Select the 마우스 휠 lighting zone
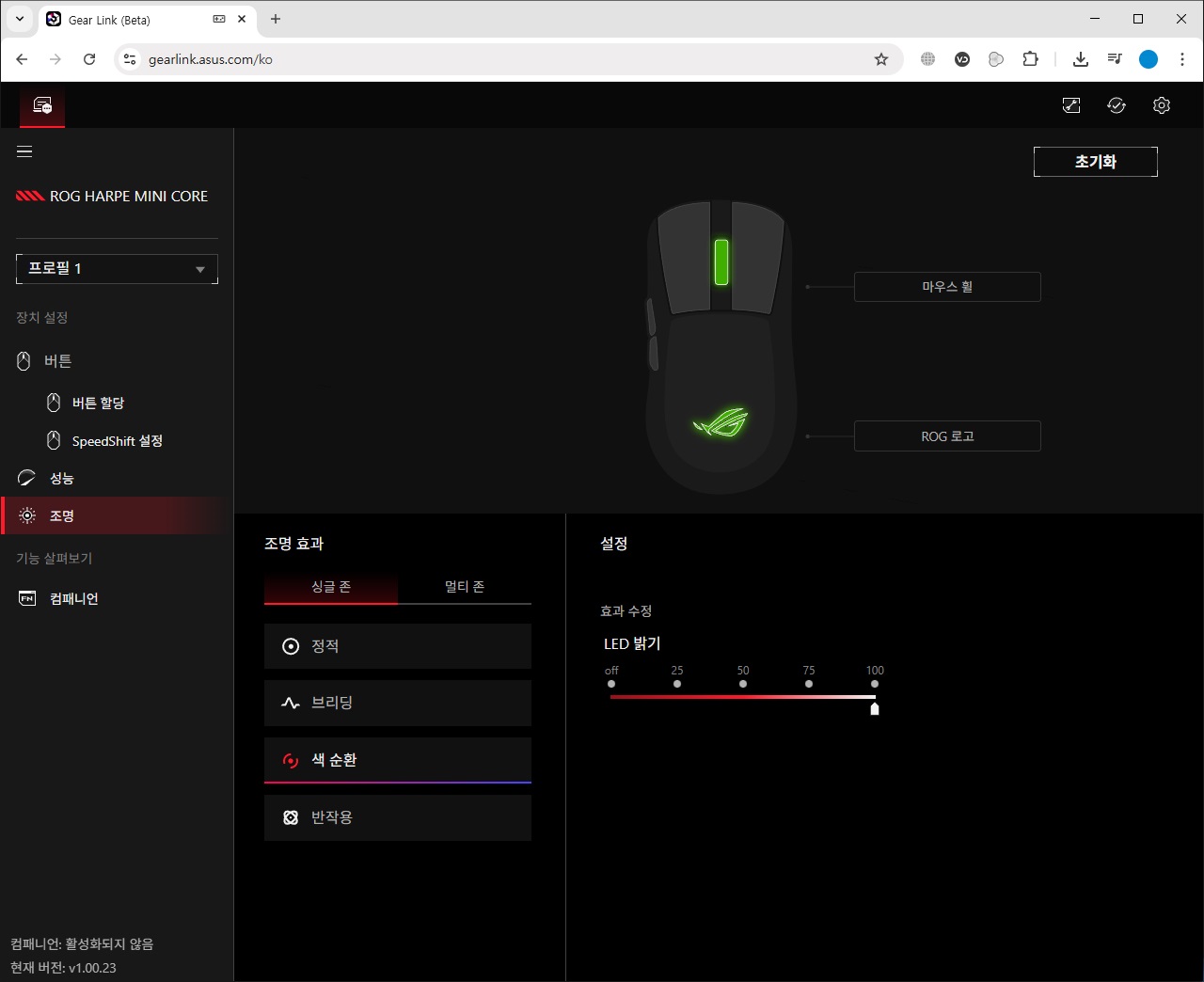The width and height of the screenshot is (1204, 982). (947, 287)
